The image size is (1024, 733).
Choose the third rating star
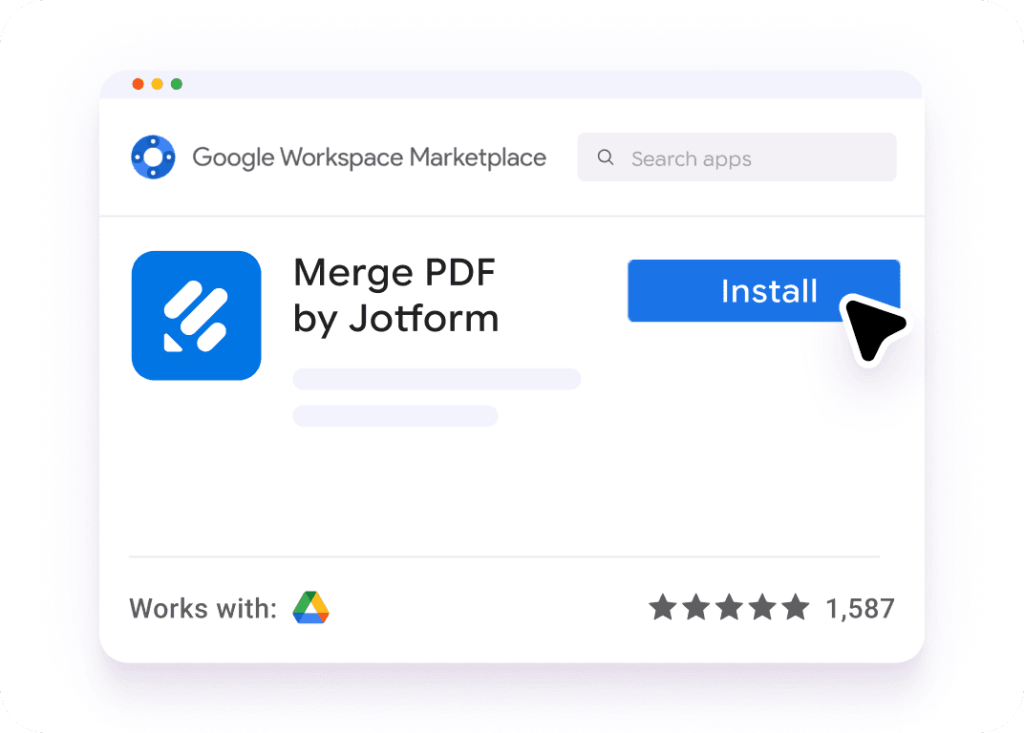pyautogui.click(x=728, y=607)
